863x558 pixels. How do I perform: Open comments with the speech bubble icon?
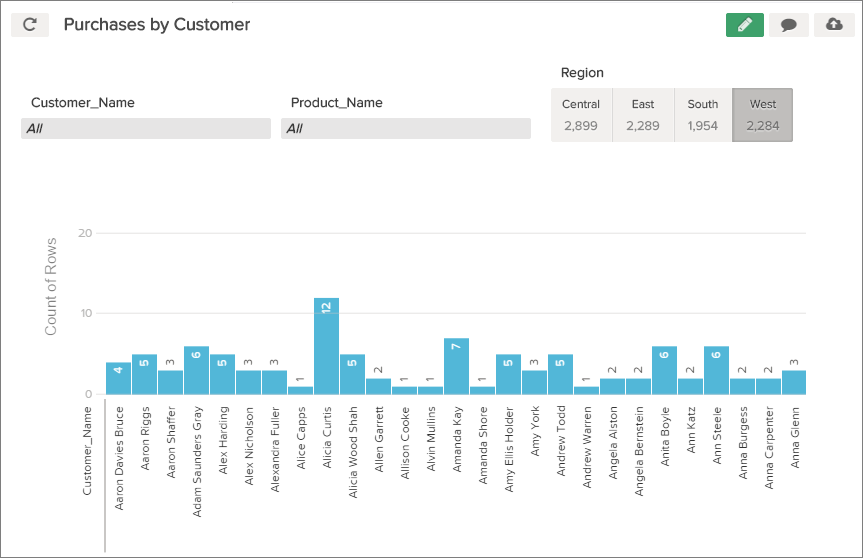click(789, 25)
